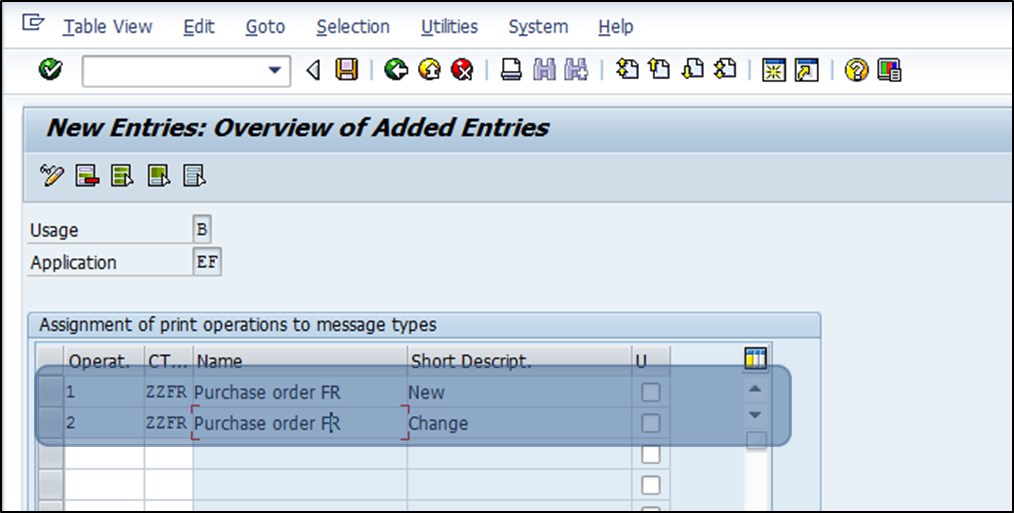Click the ZZFR cell in the Change row
The height and width of the screenshot is (513, 1014).
tap(169, 423)
